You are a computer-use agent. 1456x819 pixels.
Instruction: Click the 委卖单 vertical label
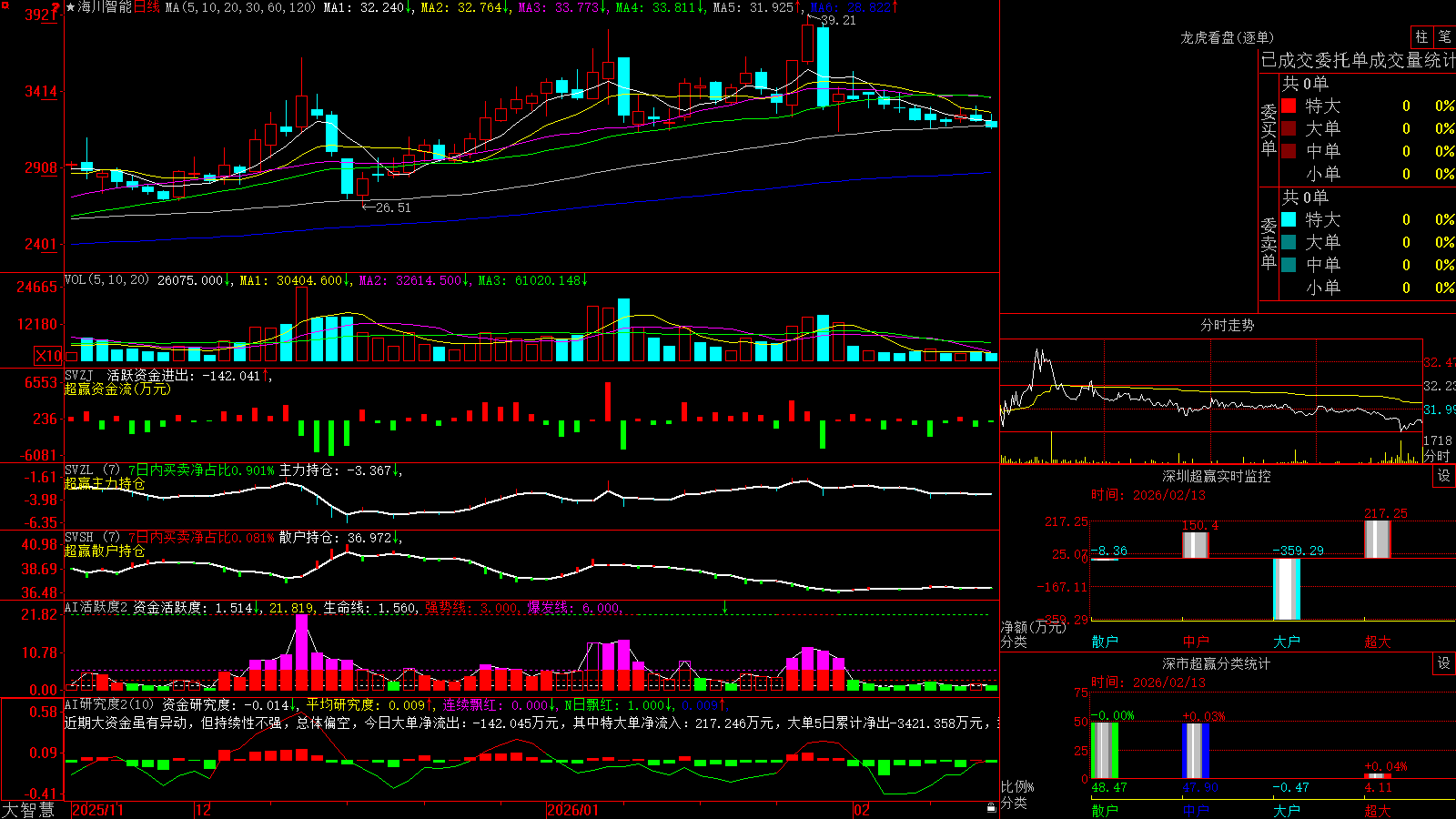click(1269, 244)
